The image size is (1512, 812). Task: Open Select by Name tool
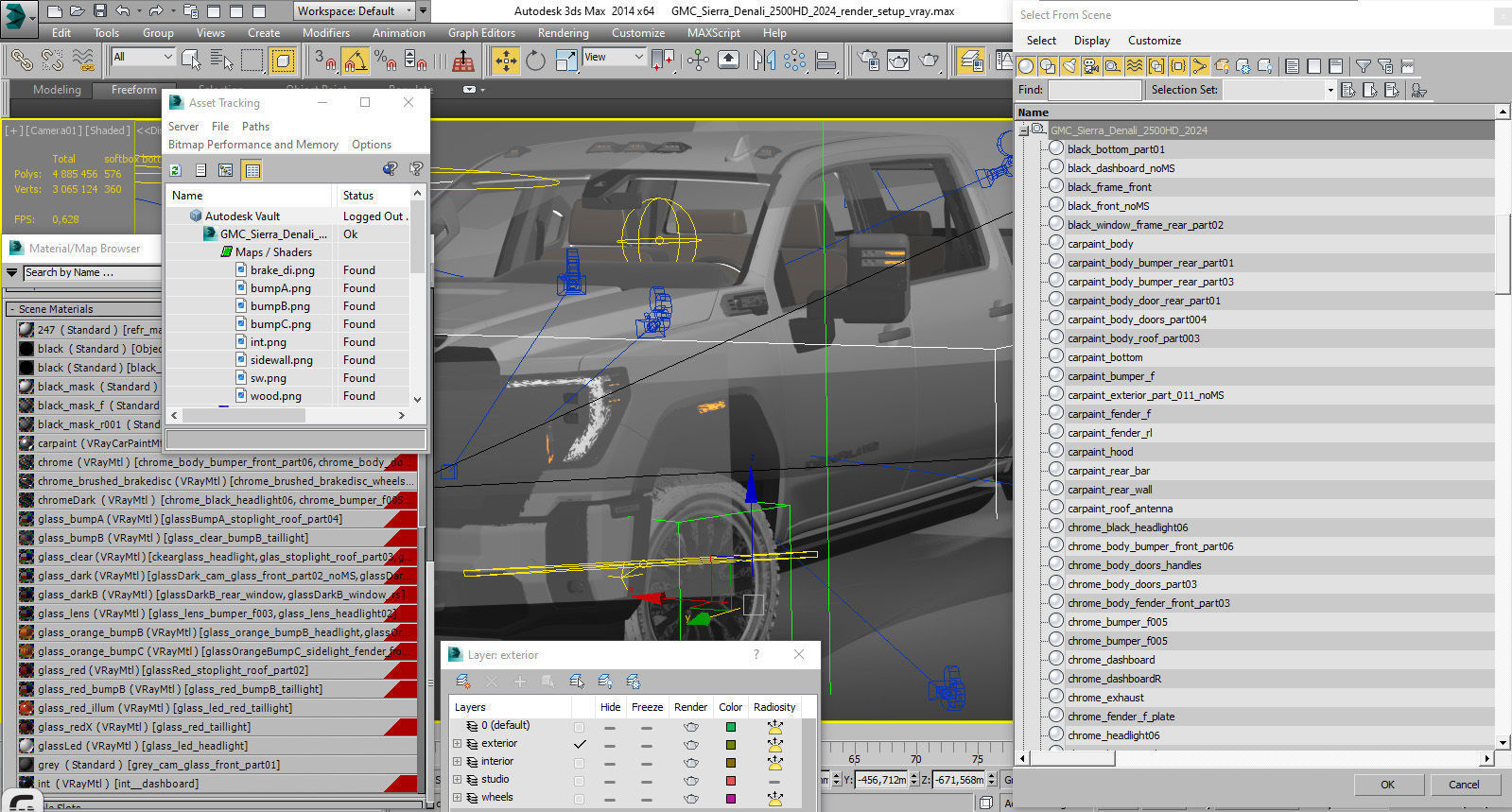coord(221,60)
